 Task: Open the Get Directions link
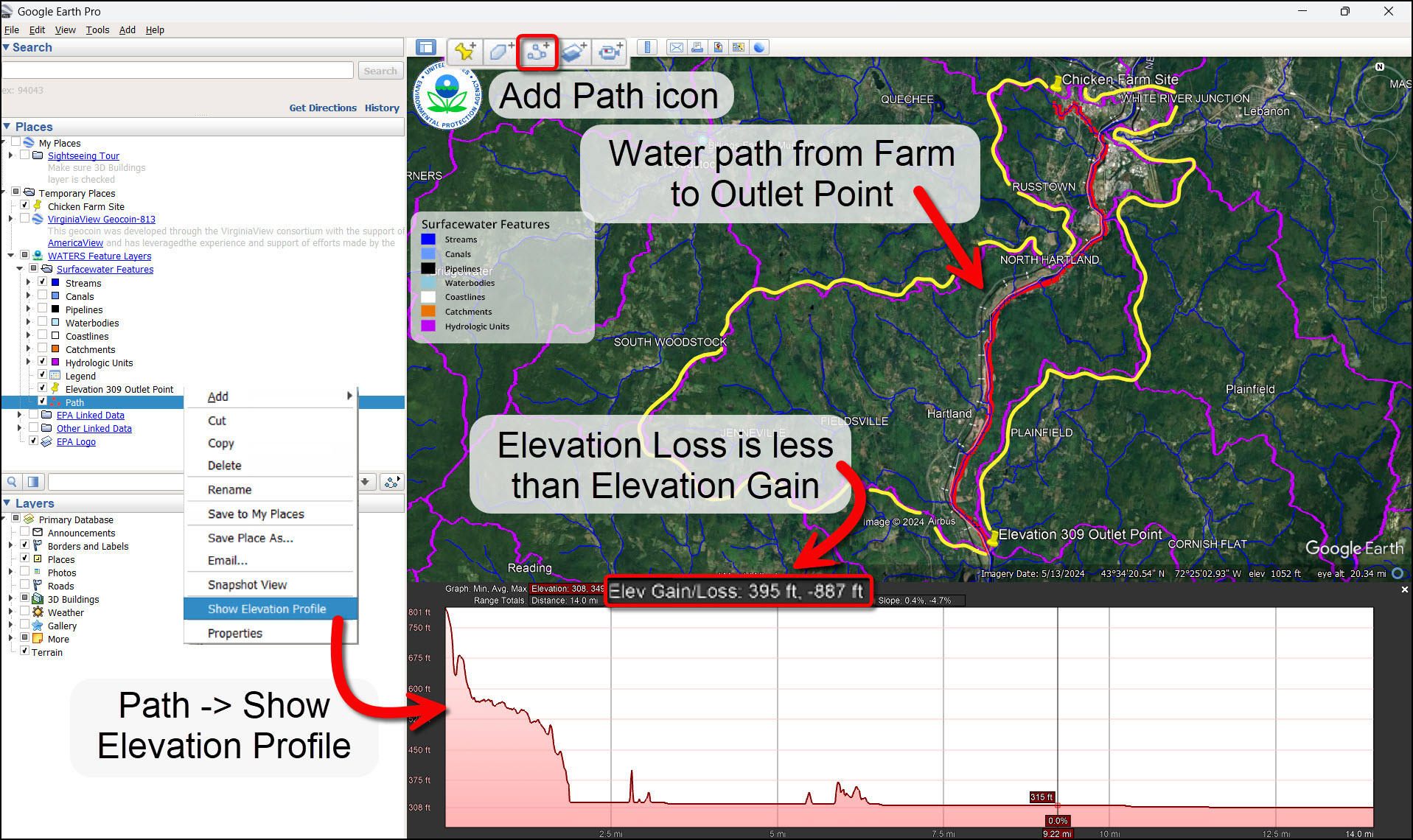(323, 108)
